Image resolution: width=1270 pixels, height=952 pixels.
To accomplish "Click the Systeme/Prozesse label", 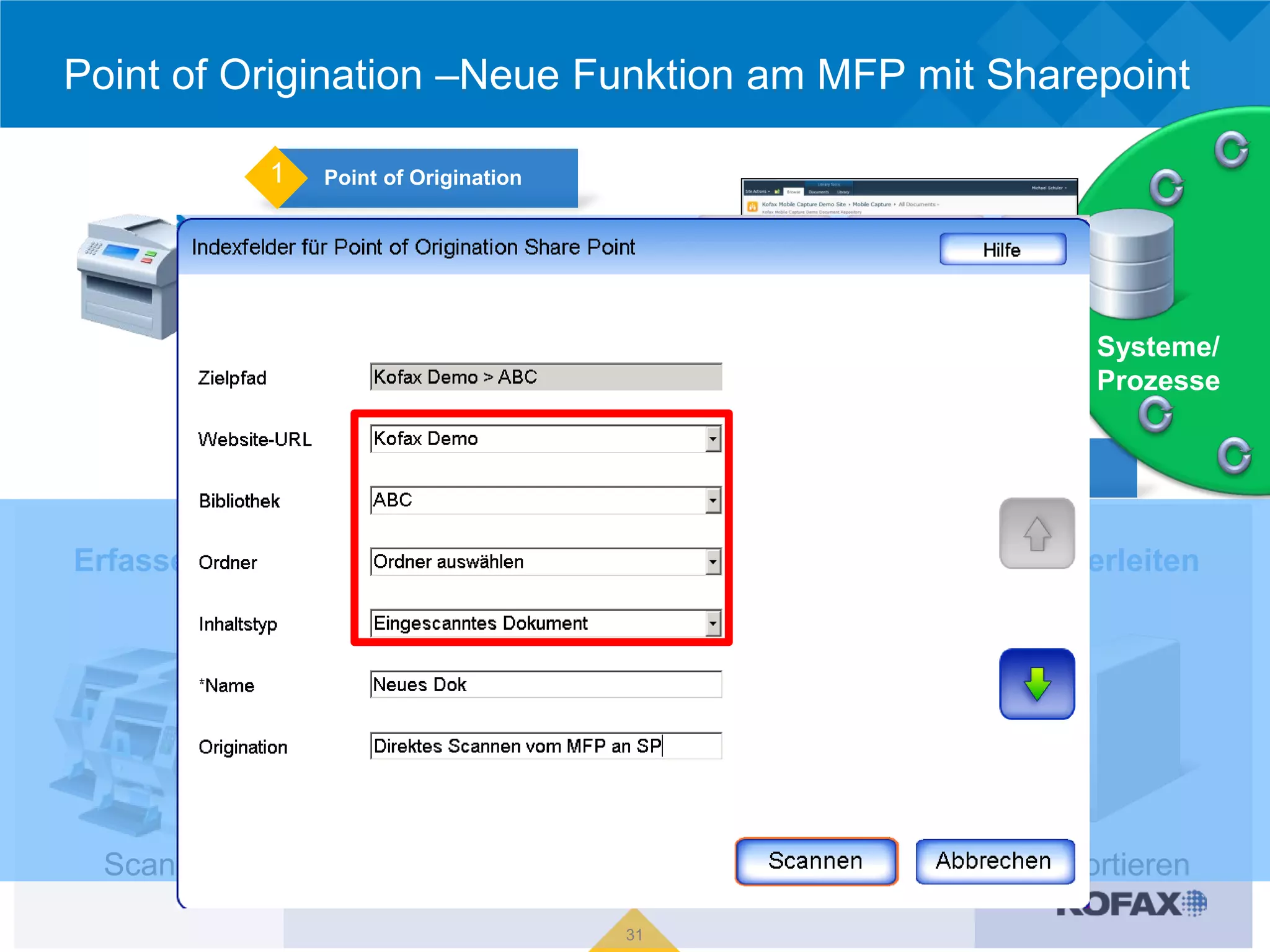I will point(1158,364).
